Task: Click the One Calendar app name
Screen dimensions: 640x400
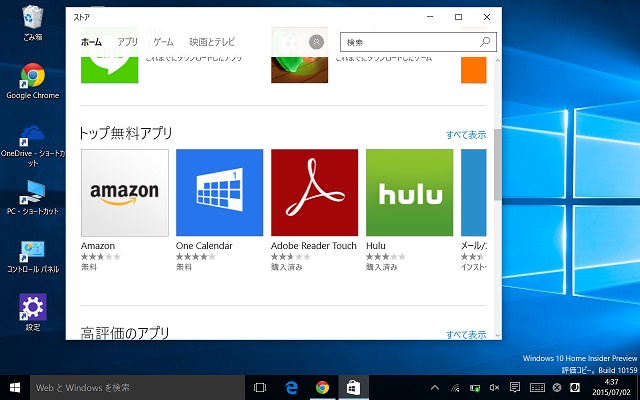Action: pyautogui.click(x=204, y=246)
